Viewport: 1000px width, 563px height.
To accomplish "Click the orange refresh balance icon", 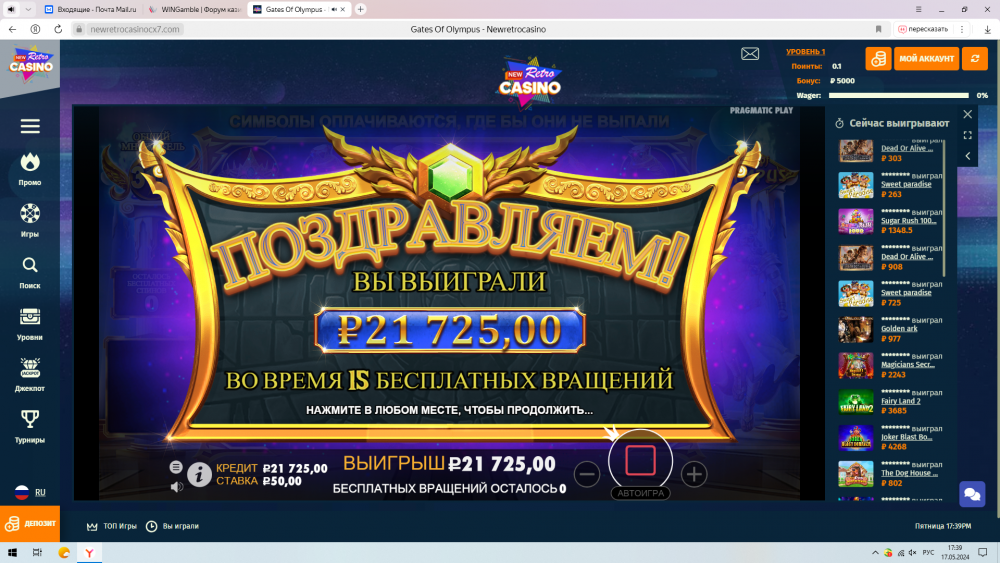I will (974, 59).
